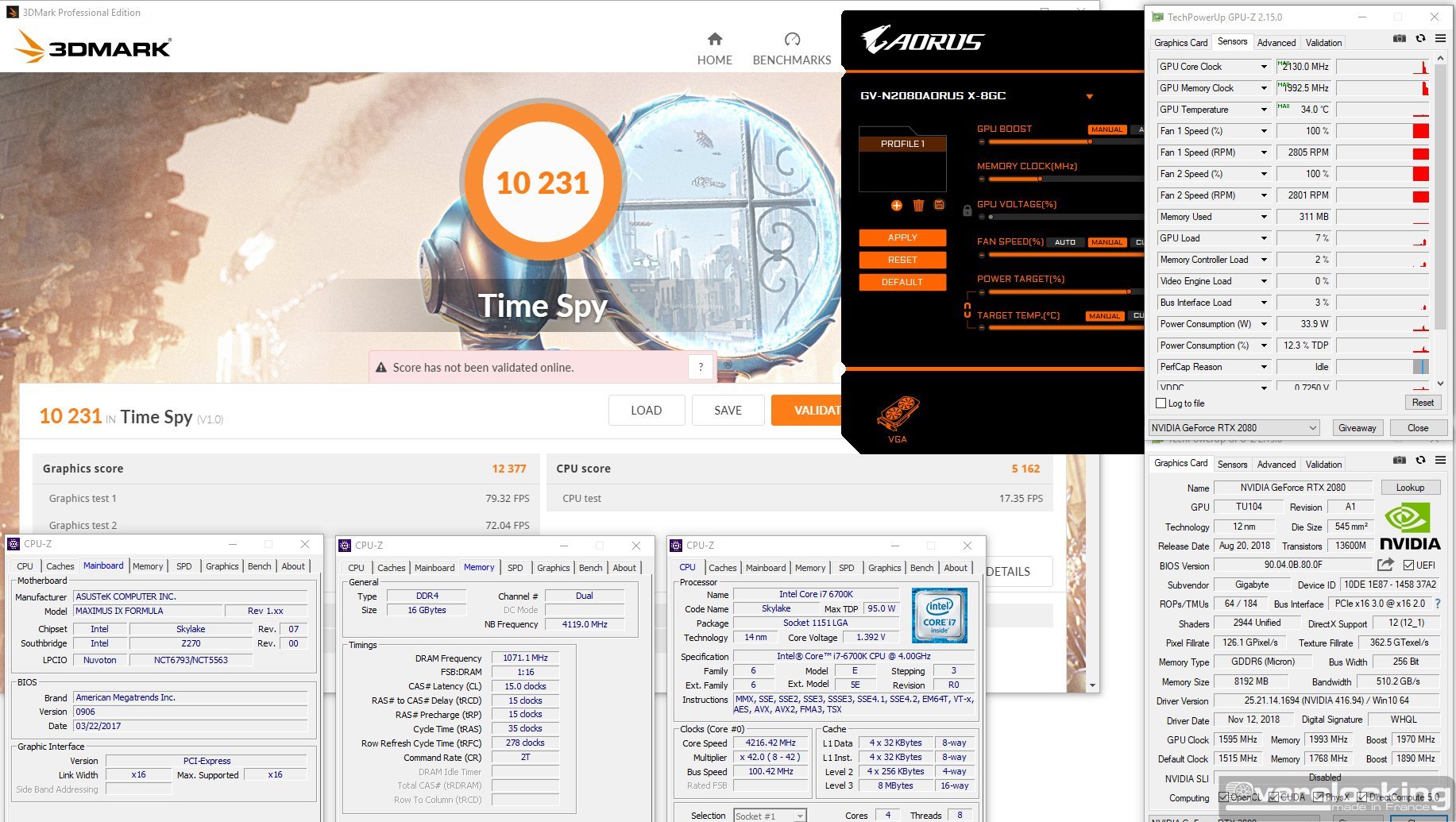Open the Benchmarks gauge icon in 3DMark

(792, 39)
